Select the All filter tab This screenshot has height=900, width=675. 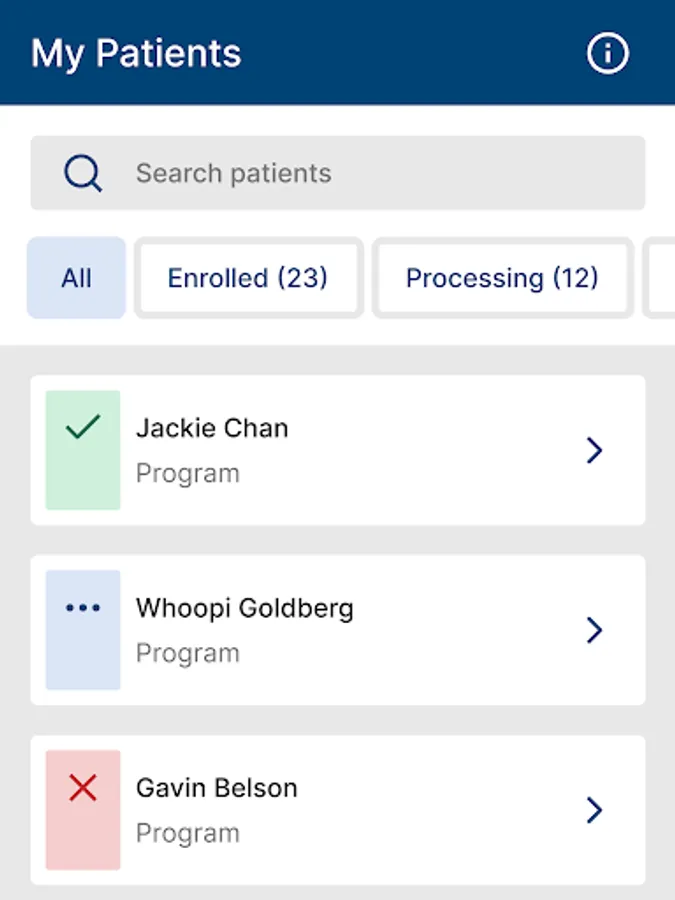[x=76, y=278]
